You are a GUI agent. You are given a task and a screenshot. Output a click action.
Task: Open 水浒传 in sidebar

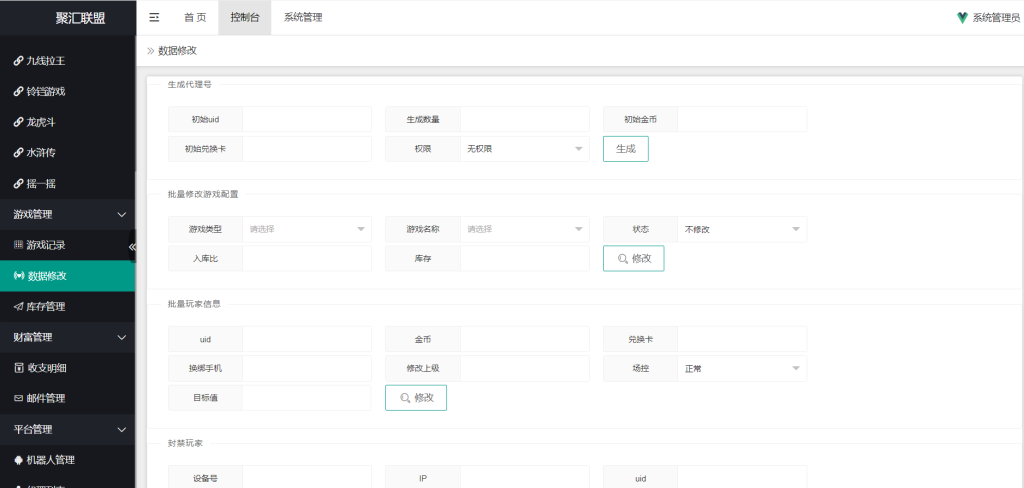pyautogui.click(x=67, y=153)
